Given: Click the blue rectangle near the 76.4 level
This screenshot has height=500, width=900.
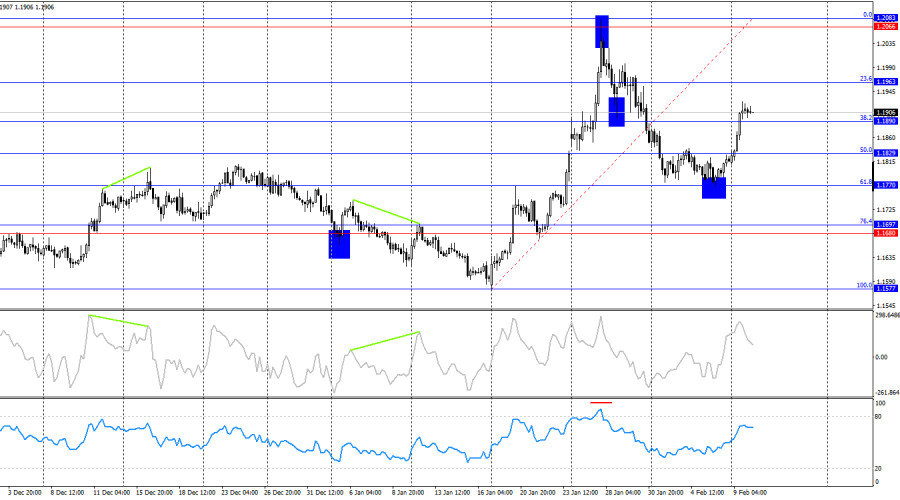Looking at the screenshot, I should (340, 244).
